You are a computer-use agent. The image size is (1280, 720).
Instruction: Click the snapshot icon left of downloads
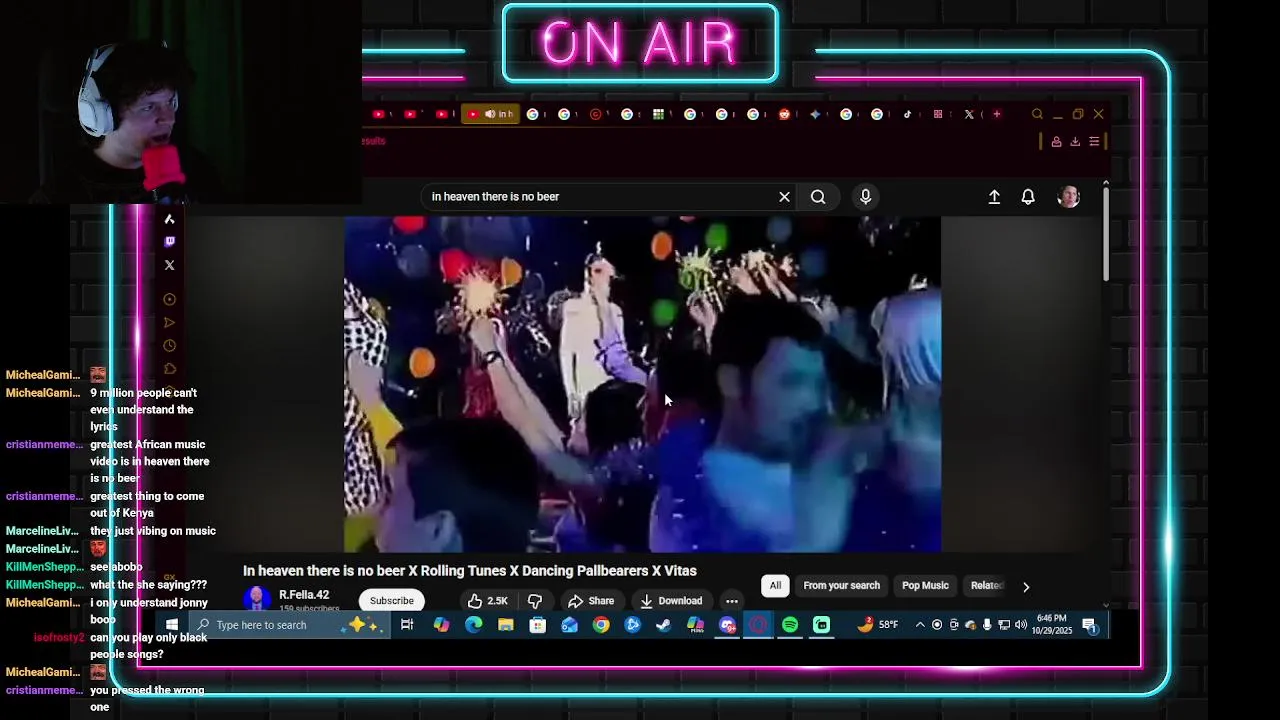(x=1056, y=142)
